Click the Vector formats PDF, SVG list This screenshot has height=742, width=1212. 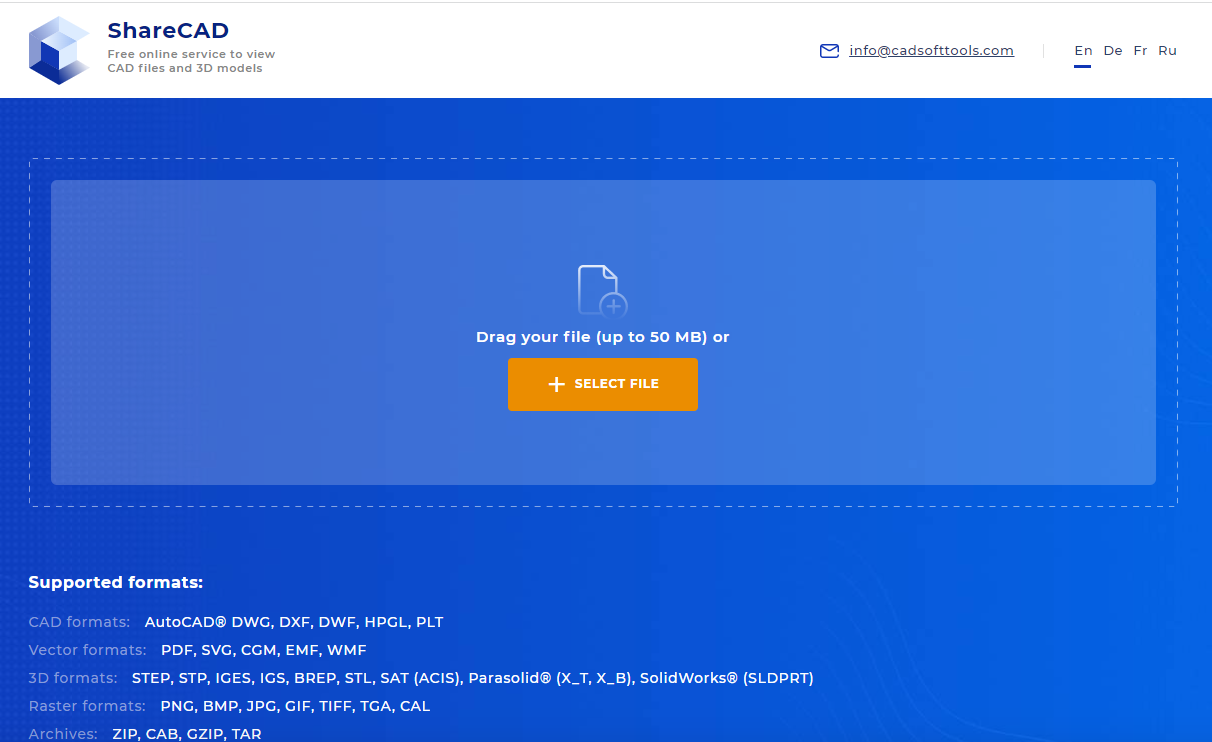coord(264,650)
